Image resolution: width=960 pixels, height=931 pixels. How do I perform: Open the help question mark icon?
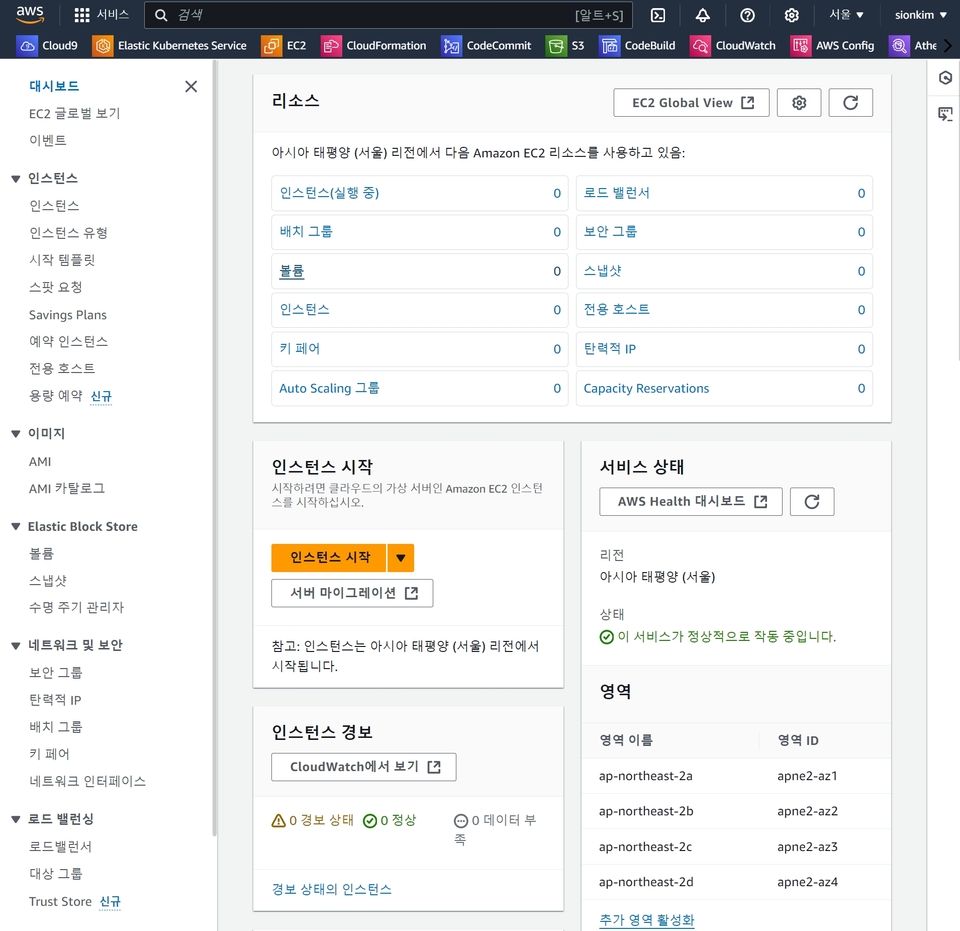tap(748, 15)
